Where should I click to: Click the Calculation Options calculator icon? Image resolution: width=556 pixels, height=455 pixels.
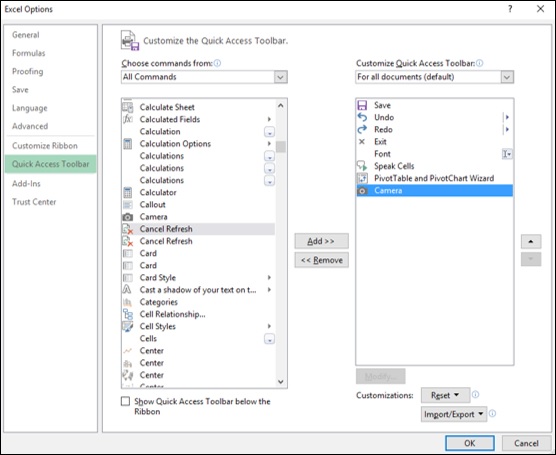128,144
